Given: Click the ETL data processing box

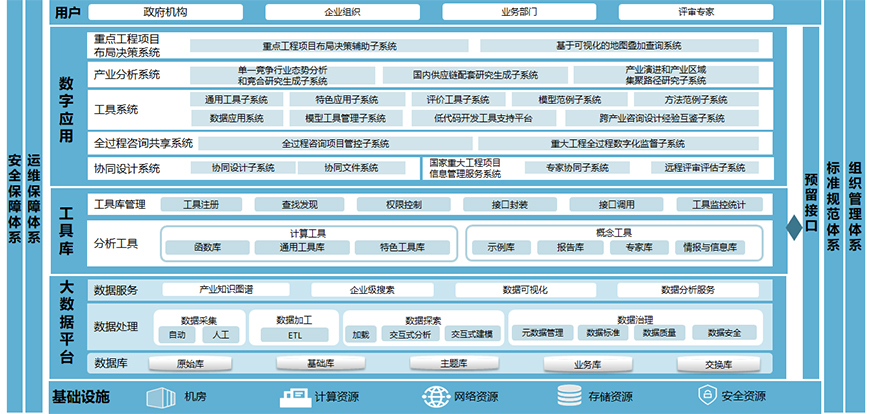Looking at the screenshot, I should pos(295,334).
